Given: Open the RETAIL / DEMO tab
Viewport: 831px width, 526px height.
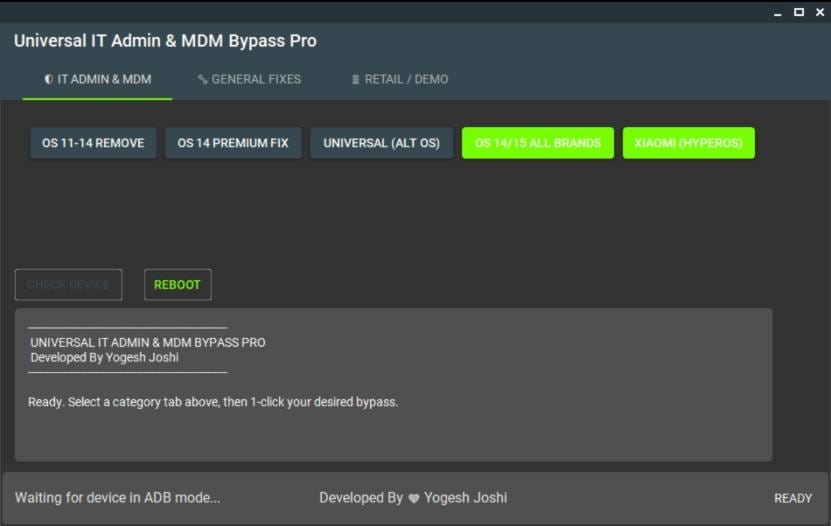Looking at the screenshot, I should coord(400,79).
